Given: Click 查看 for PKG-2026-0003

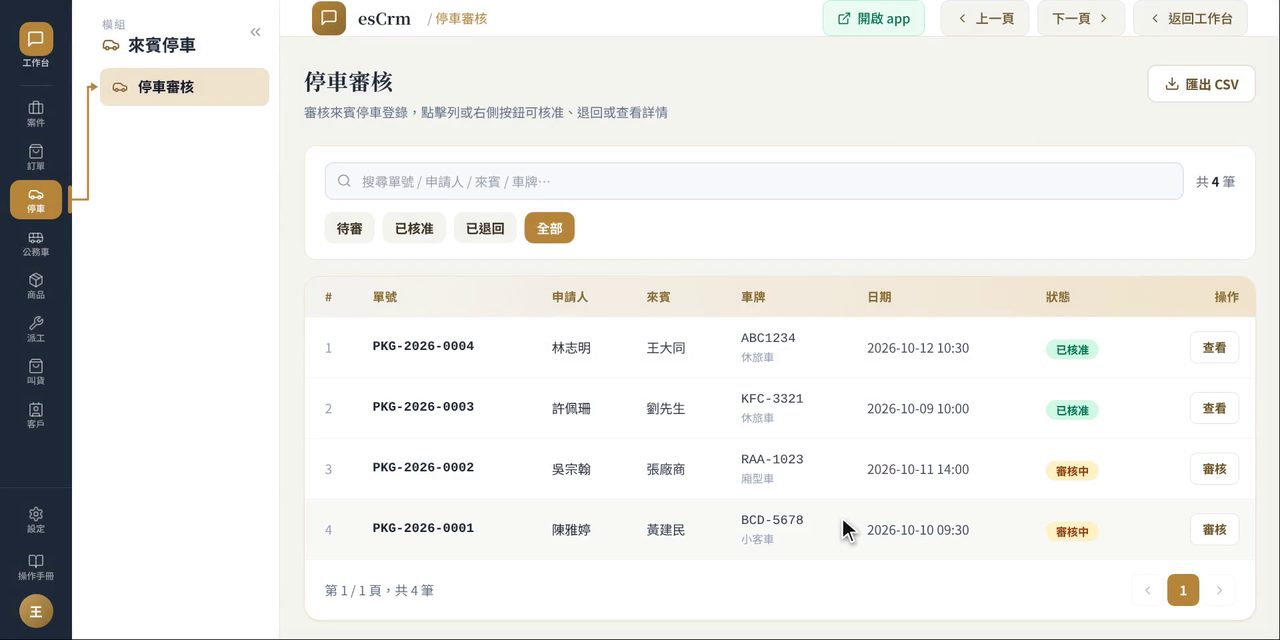Looking at the screenshot, I should pyautogui.click(x=1214, y=408).
